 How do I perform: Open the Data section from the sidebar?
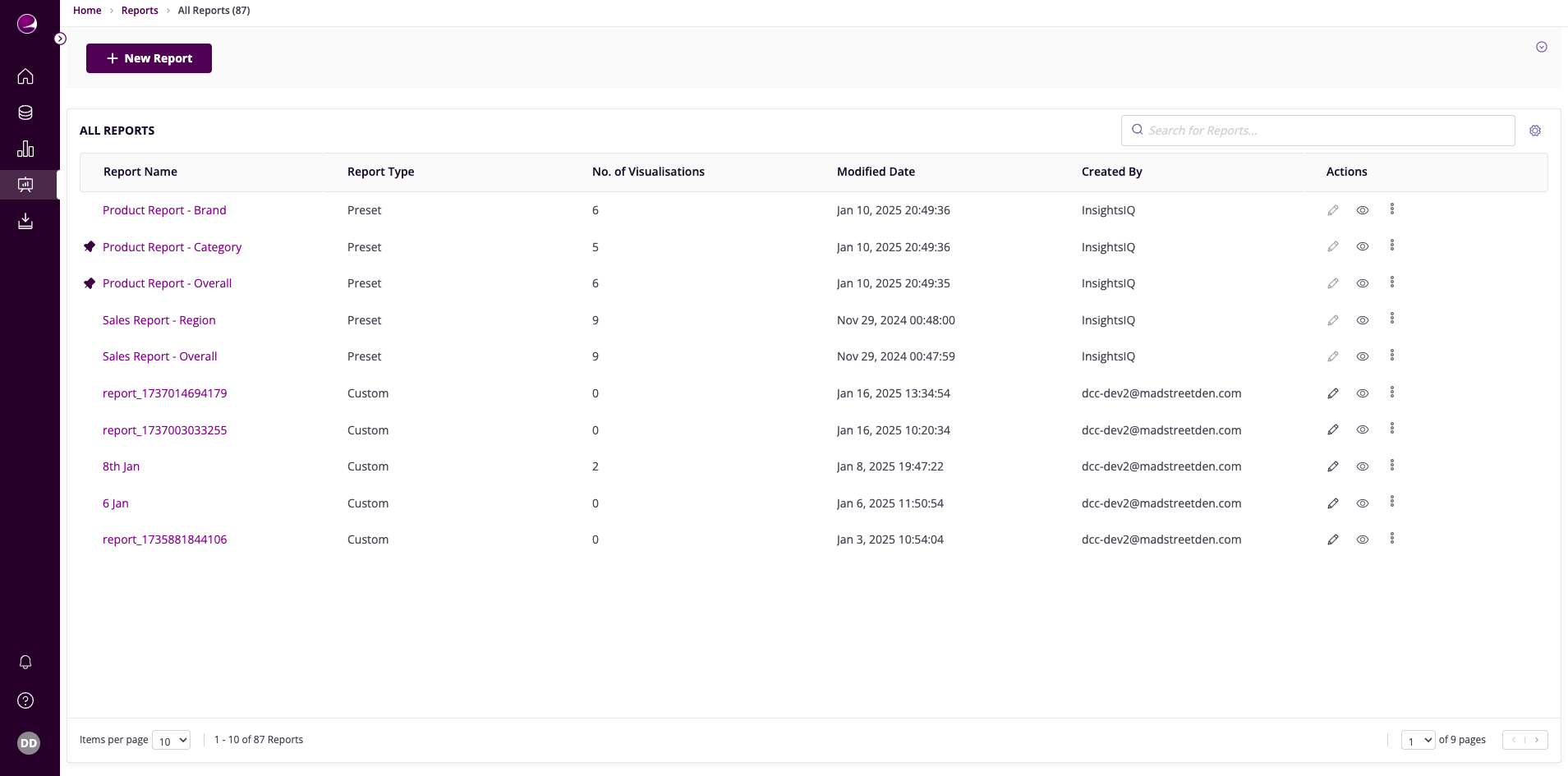point(25,112)
